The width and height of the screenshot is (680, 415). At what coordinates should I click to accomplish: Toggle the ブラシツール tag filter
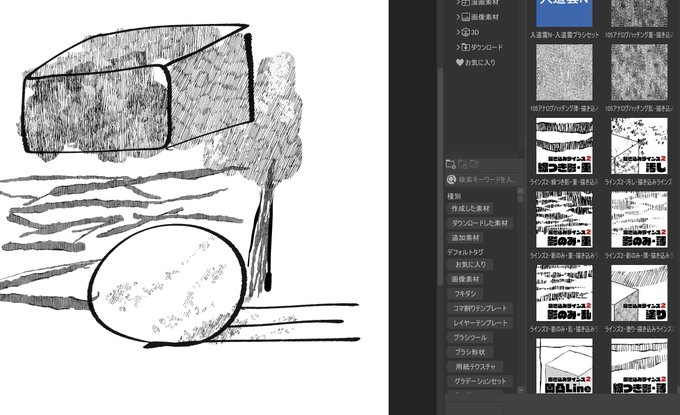[x=470, y=338]
